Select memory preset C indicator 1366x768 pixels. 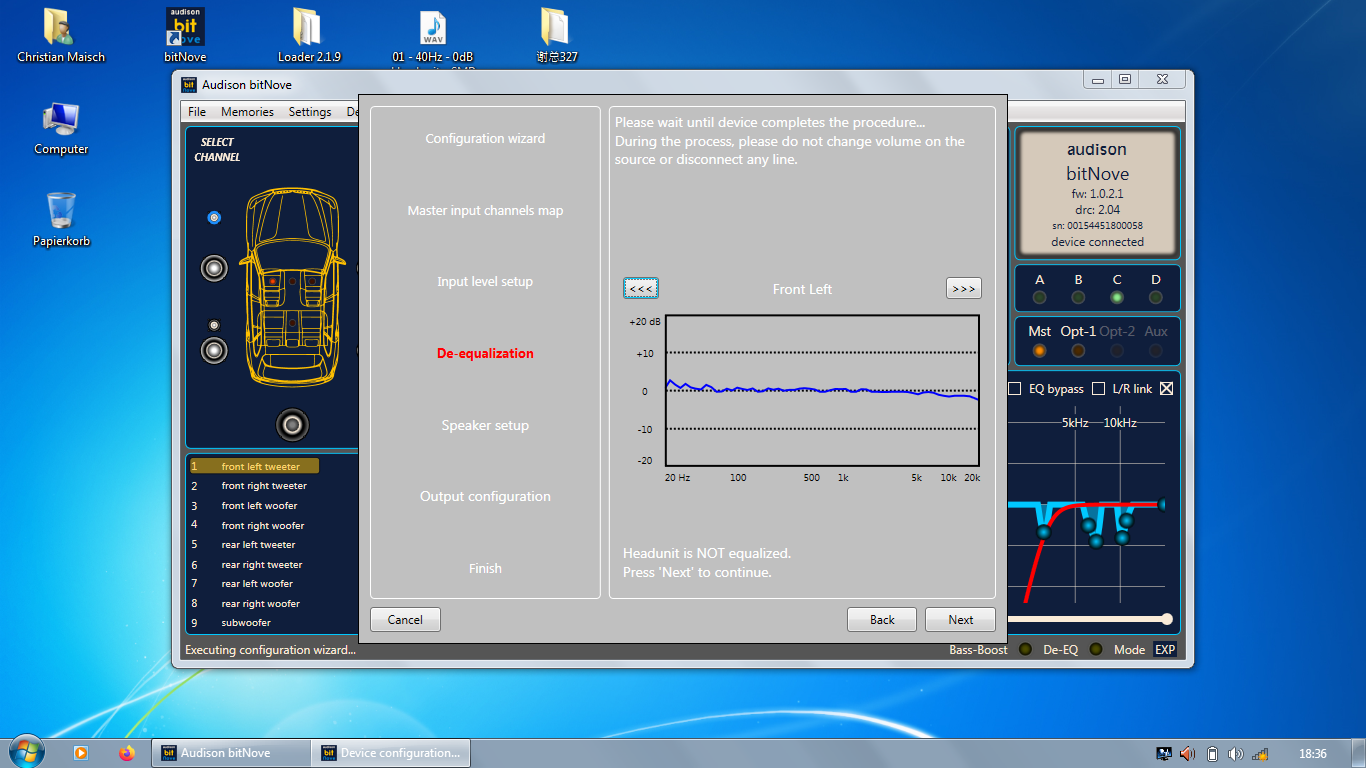[x=1117, y=297]
